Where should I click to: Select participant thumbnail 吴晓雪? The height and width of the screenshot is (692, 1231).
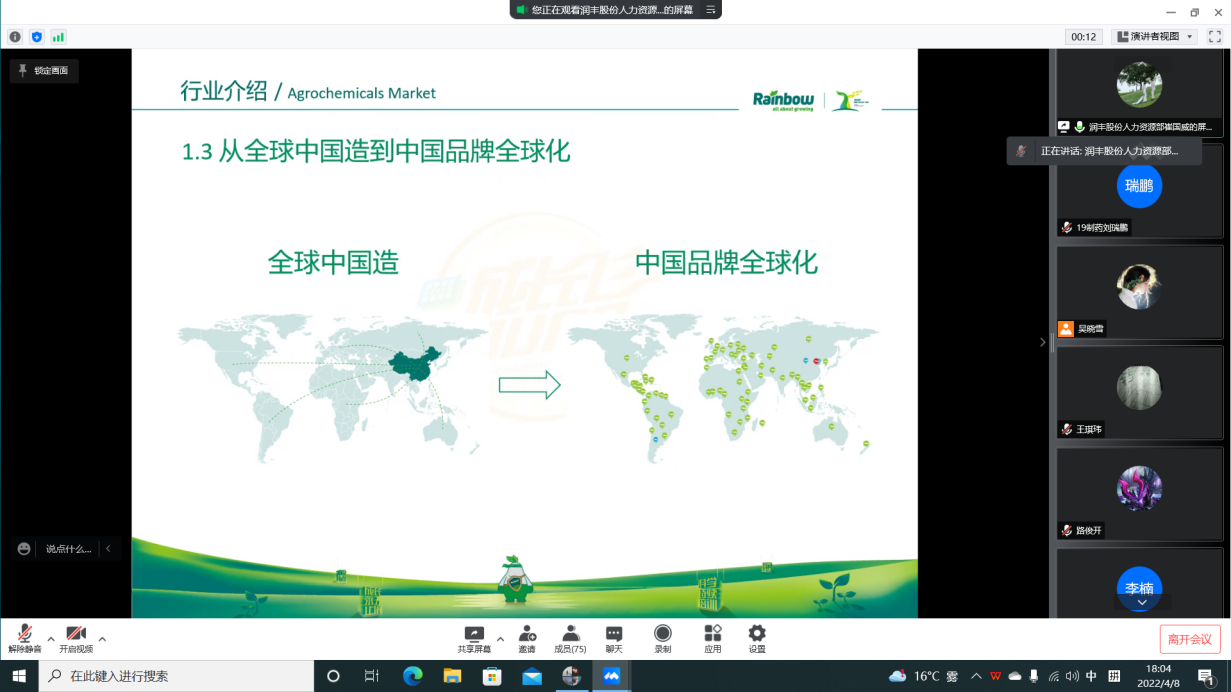pos(1139,294)
